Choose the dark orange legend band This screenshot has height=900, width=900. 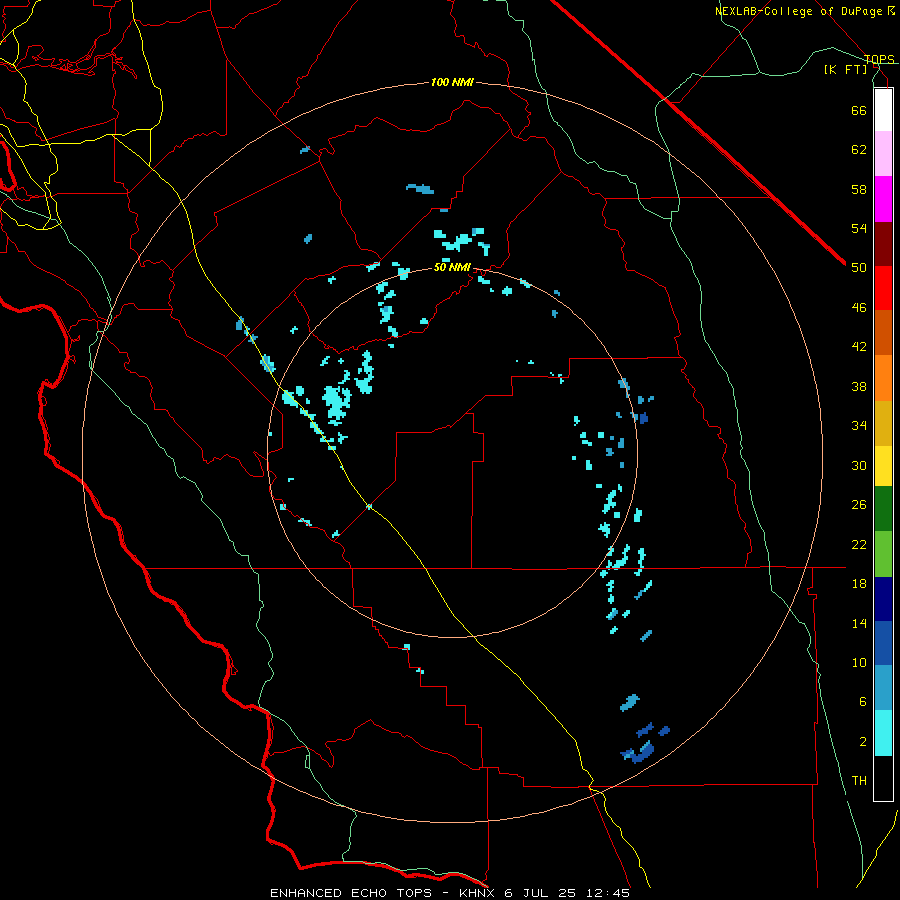coord(883,333)
